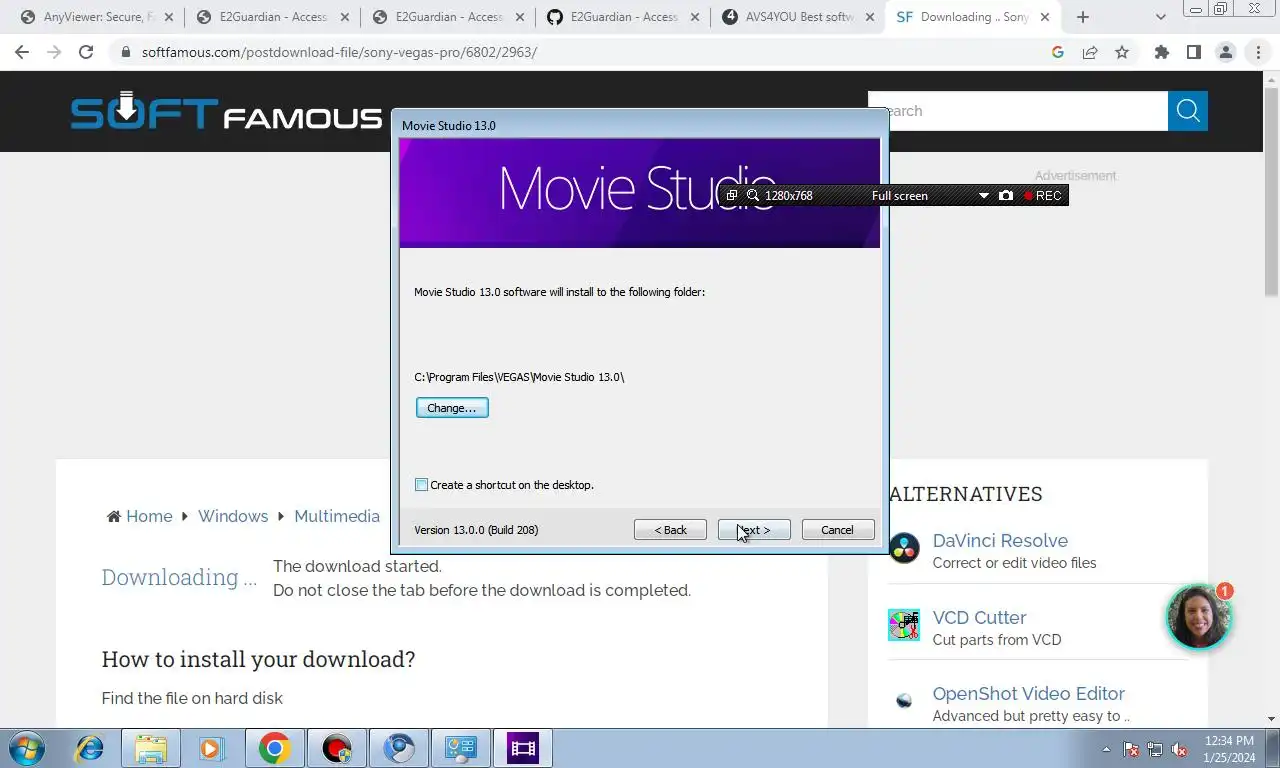The height and width of the screenshot is (768, 1280).
Task: Click the control panel taskbar icon
Action: 461,748
